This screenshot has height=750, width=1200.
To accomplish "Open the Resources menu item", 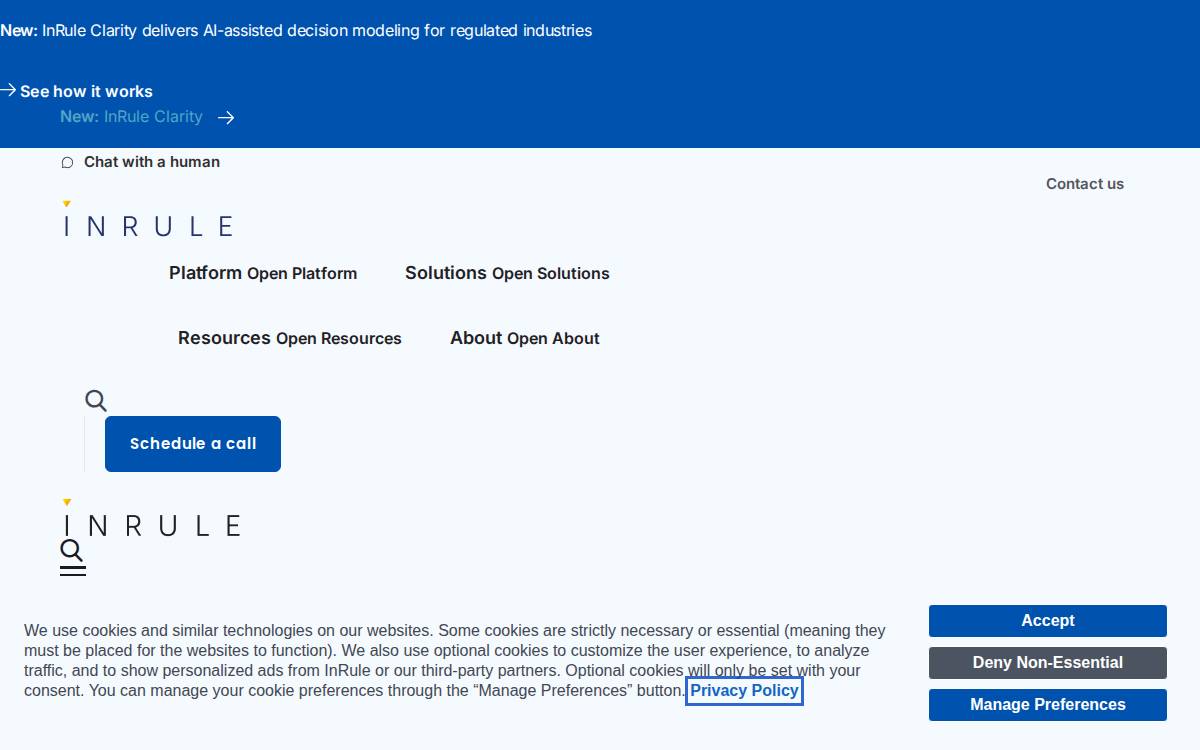I will pyautogui.click(x=224, y=338).
